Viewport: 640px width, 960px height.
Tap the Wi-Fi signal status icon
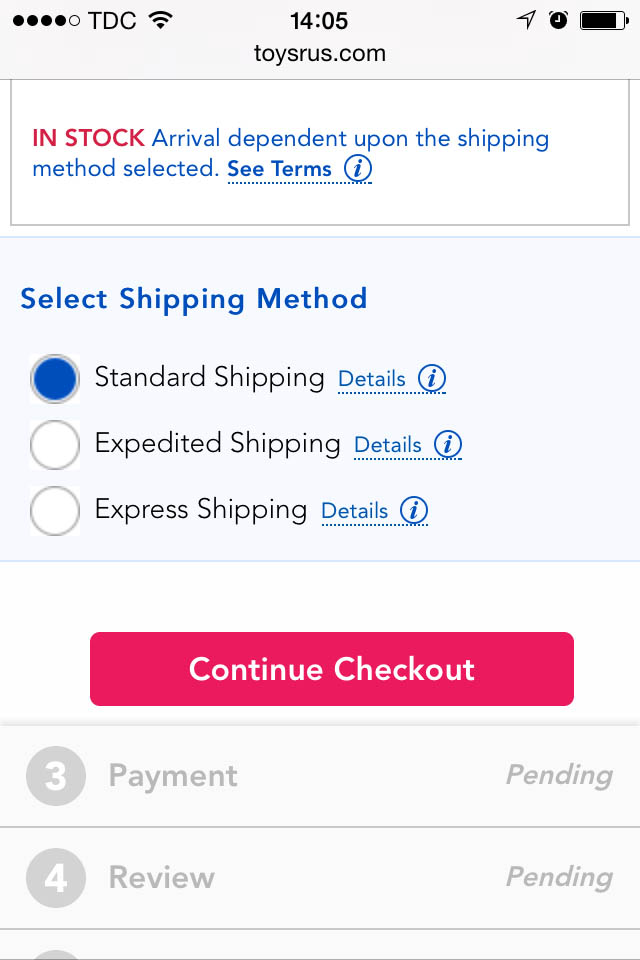[158, 20]
